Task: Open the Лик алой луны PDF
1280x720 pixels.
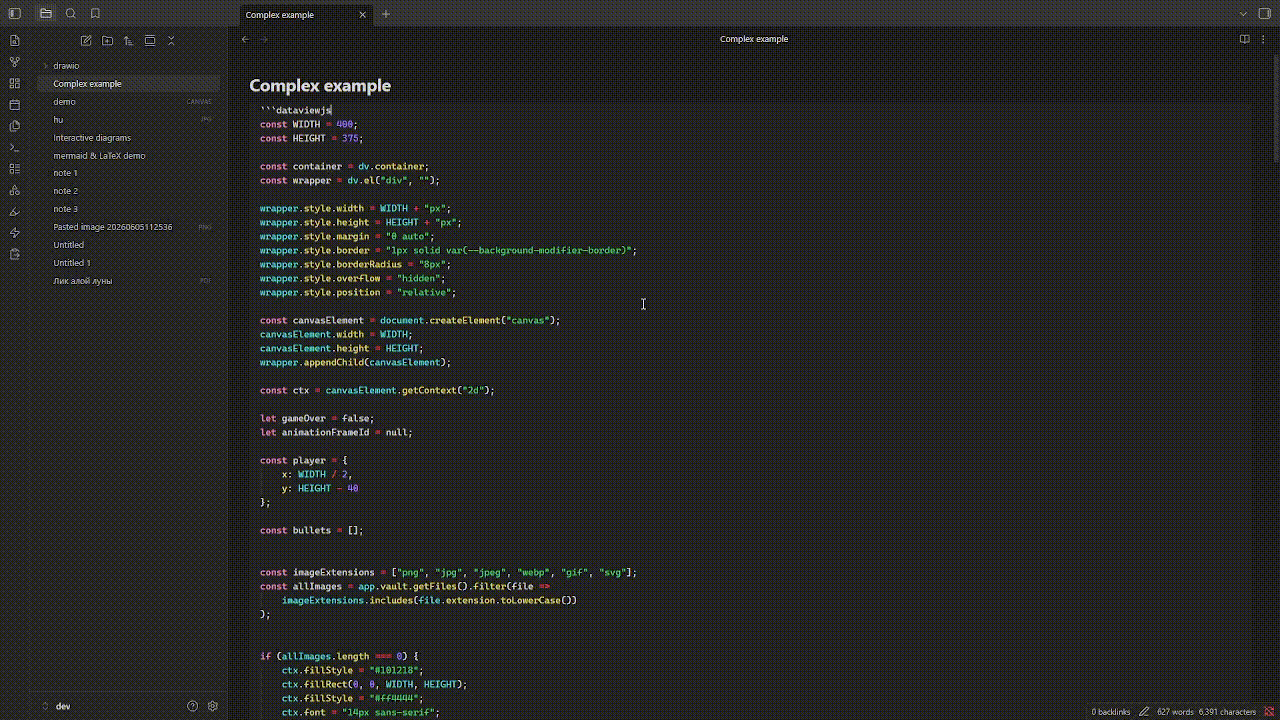Action: 128,281
